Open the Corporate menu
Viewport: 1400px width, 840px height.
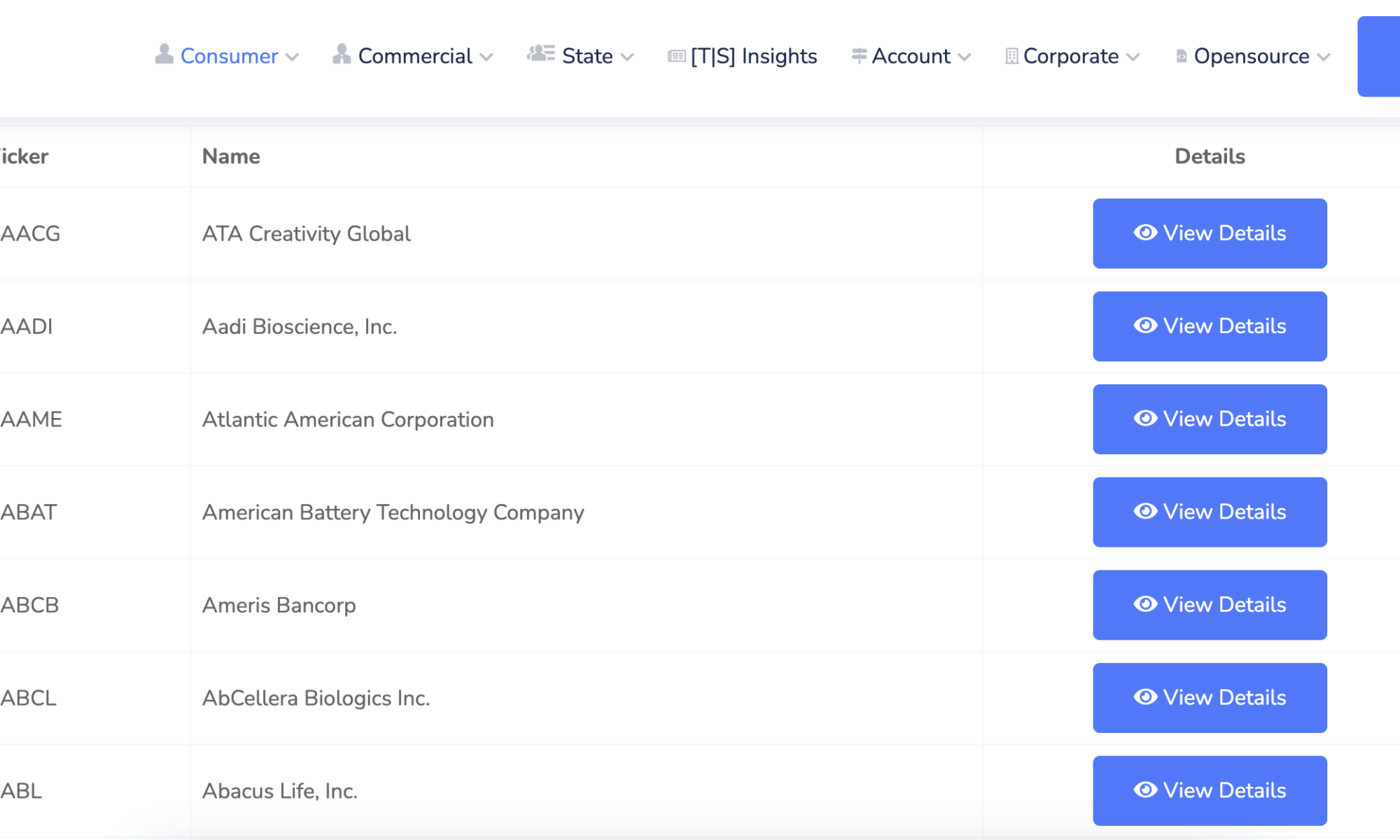1072,56
